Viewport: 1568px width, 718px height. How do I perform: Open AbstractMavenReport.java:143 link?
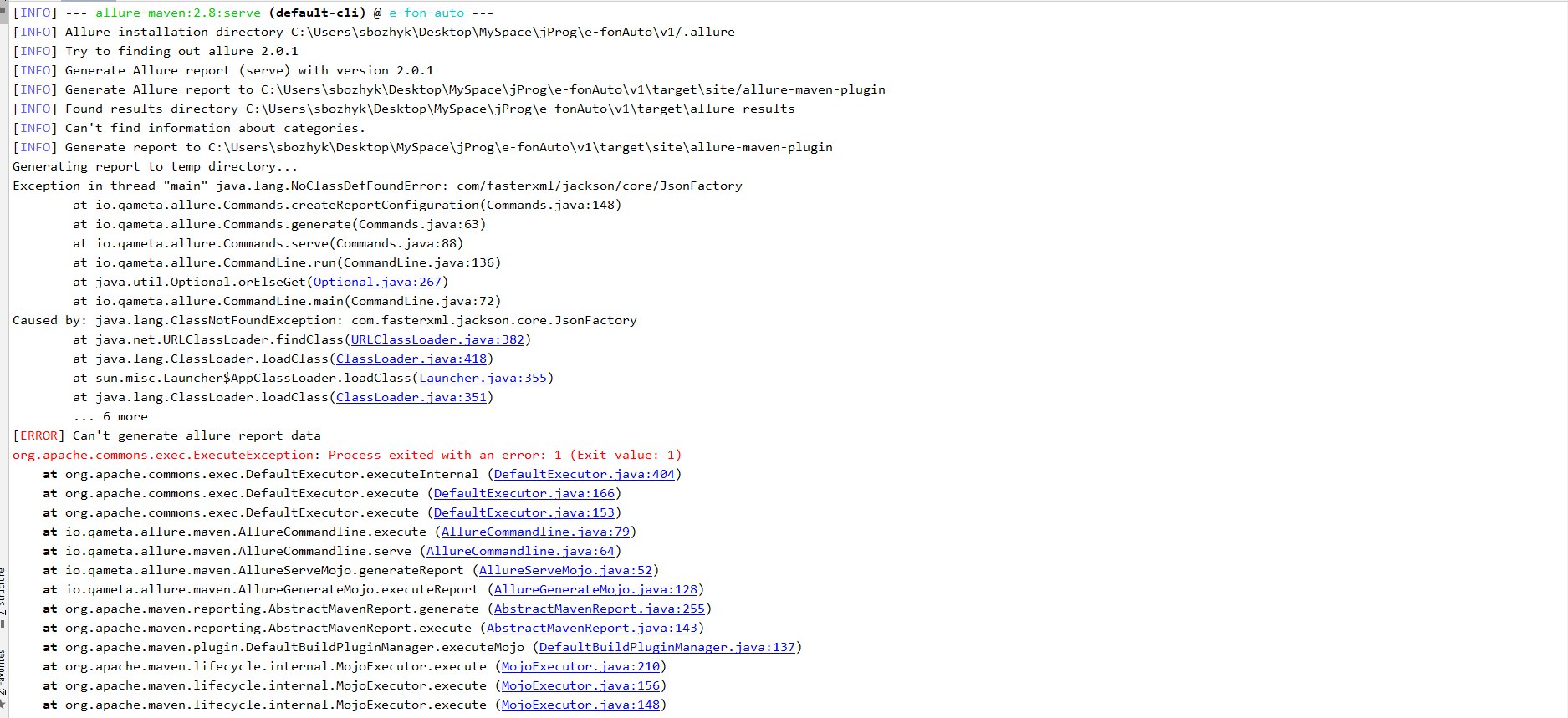tap(592, 628)
